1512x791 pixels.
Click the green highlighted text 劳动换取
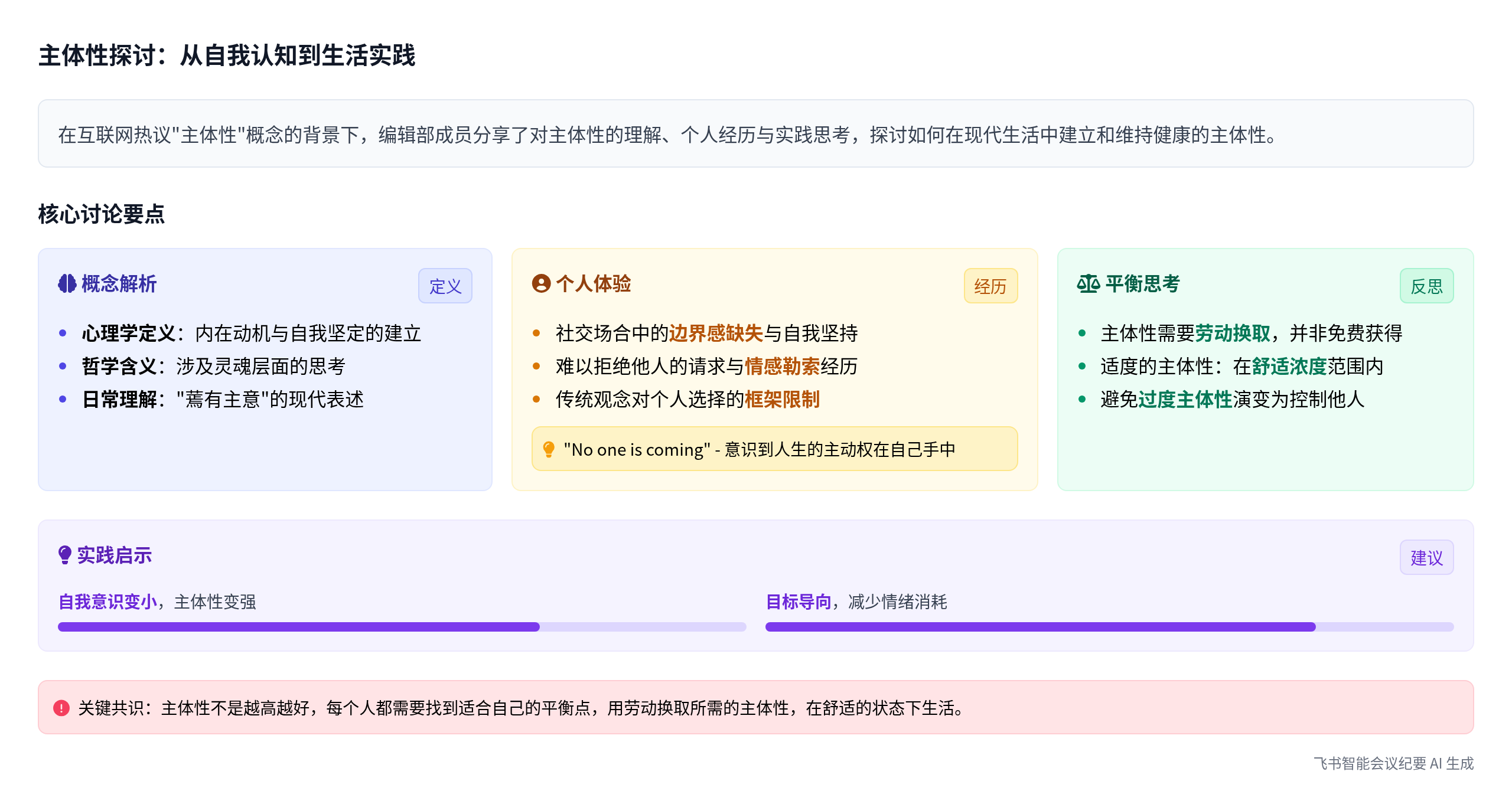point(1233,334)
